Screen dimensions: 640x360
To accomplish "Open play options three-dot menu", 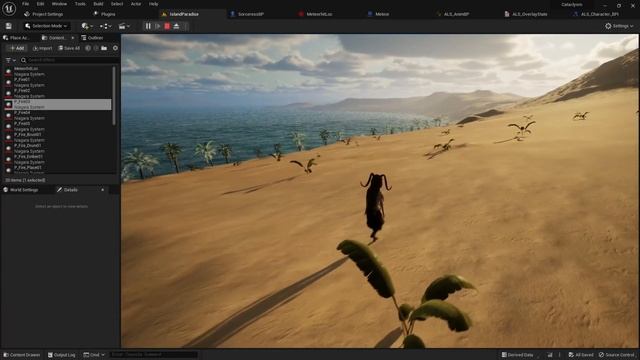I will coord(186,26).
